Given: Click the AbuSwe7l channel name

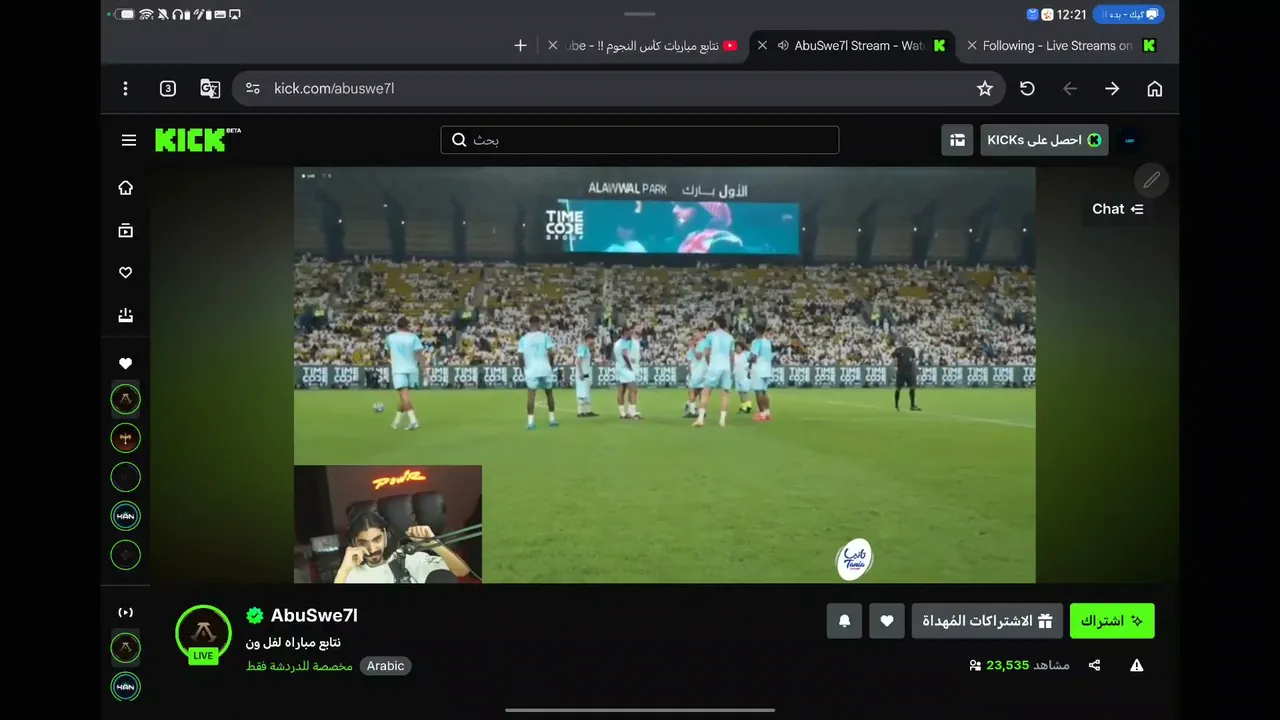Looking at the screenshot, I should (x=314, y=615).
